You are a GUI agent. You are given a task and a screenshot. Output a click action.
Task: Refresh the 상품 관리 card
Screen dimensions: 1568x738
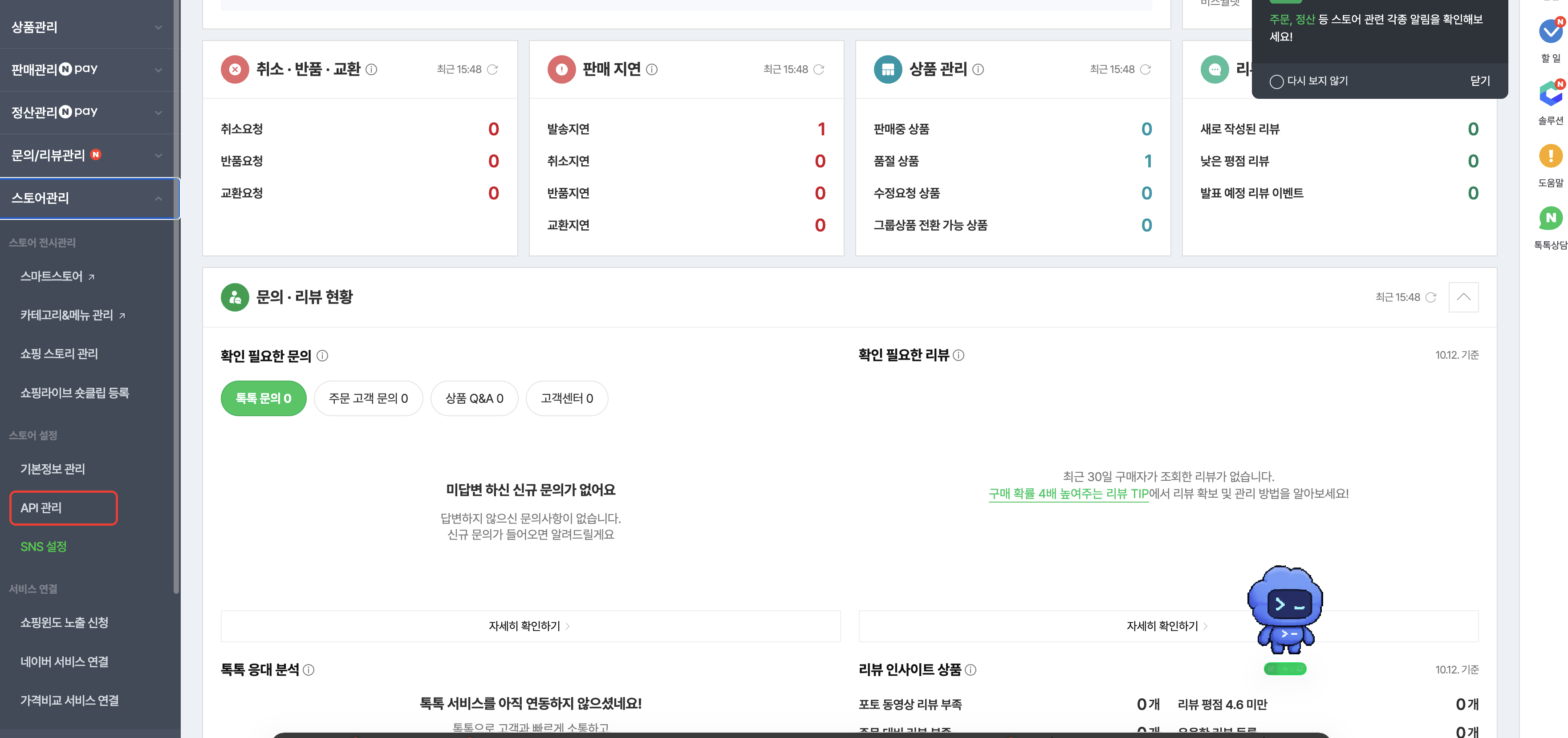click(x=1145, y=69)
